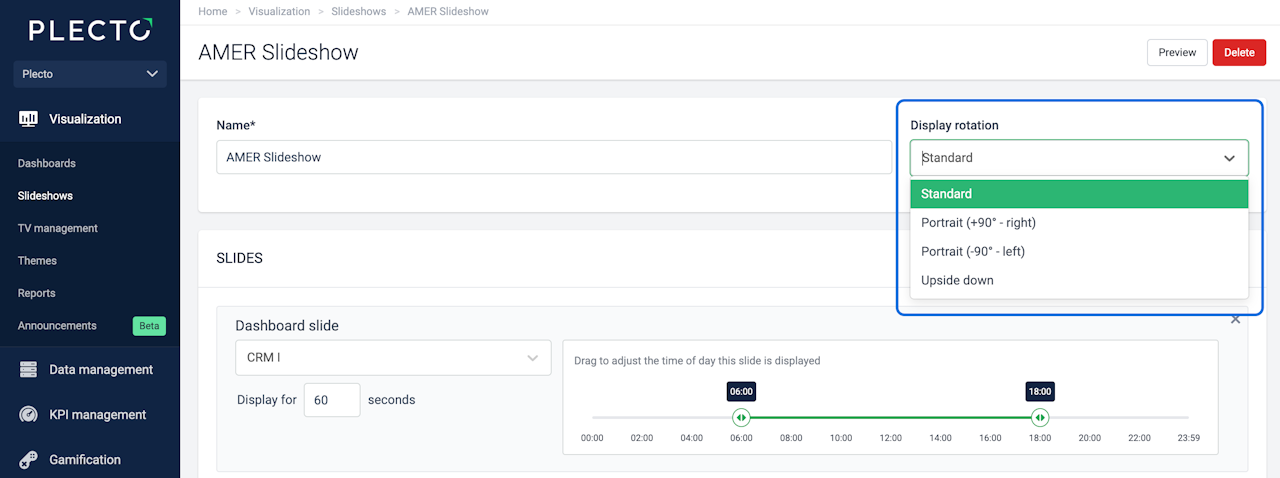Click the Display for seconds field
The height and width of the screenshot is (478, 1280).
331,400
